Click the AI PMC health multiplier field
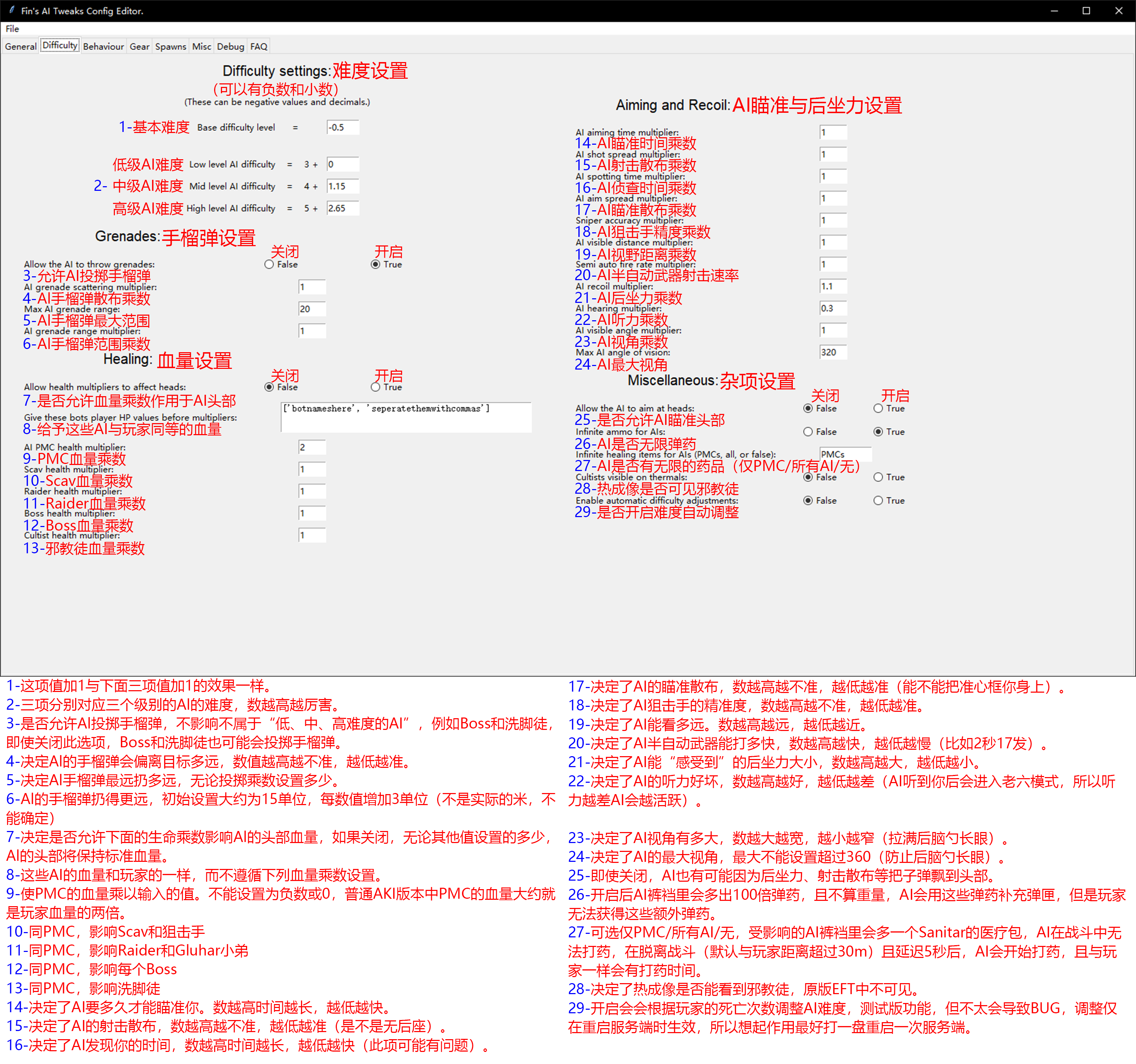 [312, 447]
